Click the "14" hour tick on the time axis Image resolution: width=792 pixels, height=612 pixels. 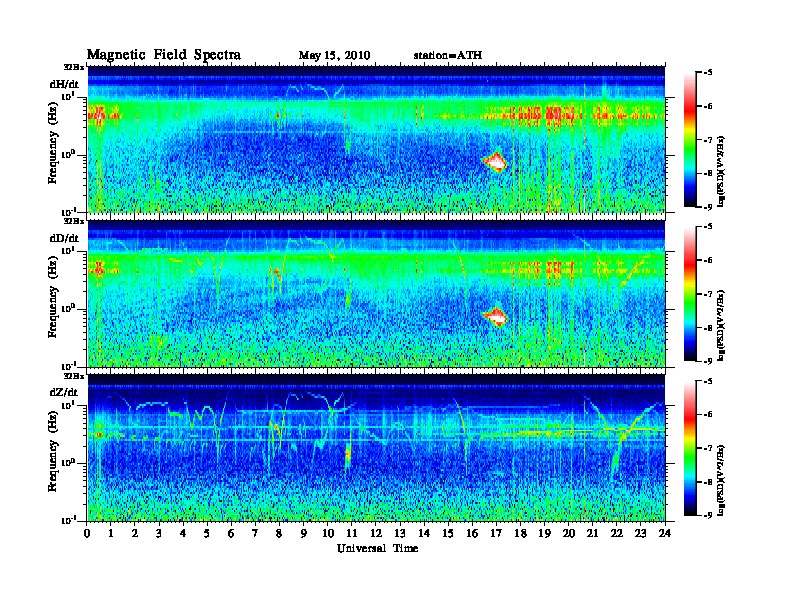click(x=424, y=533)
